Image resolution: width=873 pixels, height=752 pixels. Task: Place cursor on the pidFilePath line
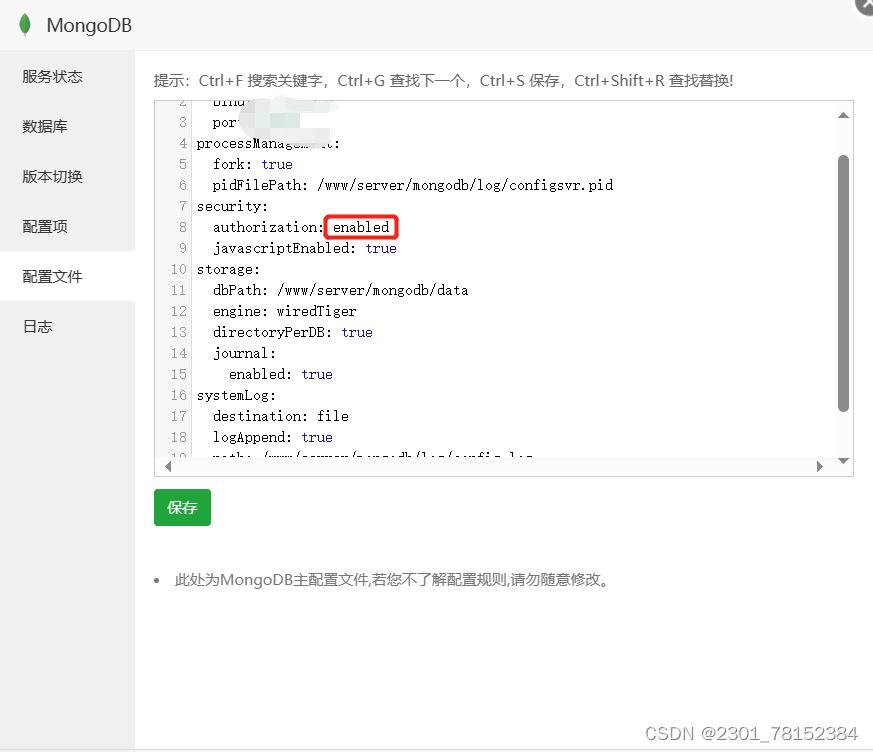(x=412, y=185)
